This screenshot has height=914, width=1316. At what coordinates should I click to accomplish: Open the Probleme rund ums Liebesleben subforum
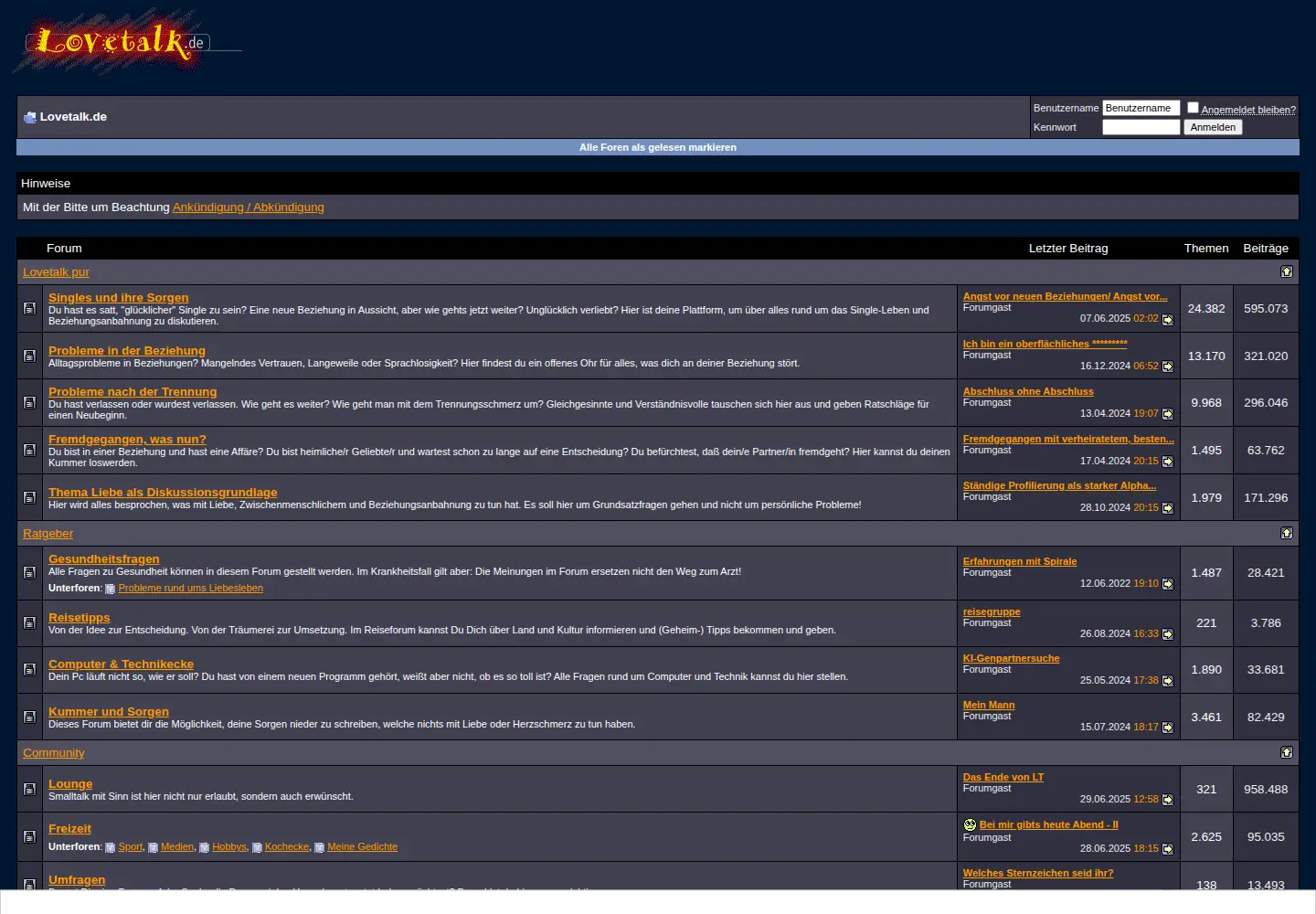click(x=190, y=589)
